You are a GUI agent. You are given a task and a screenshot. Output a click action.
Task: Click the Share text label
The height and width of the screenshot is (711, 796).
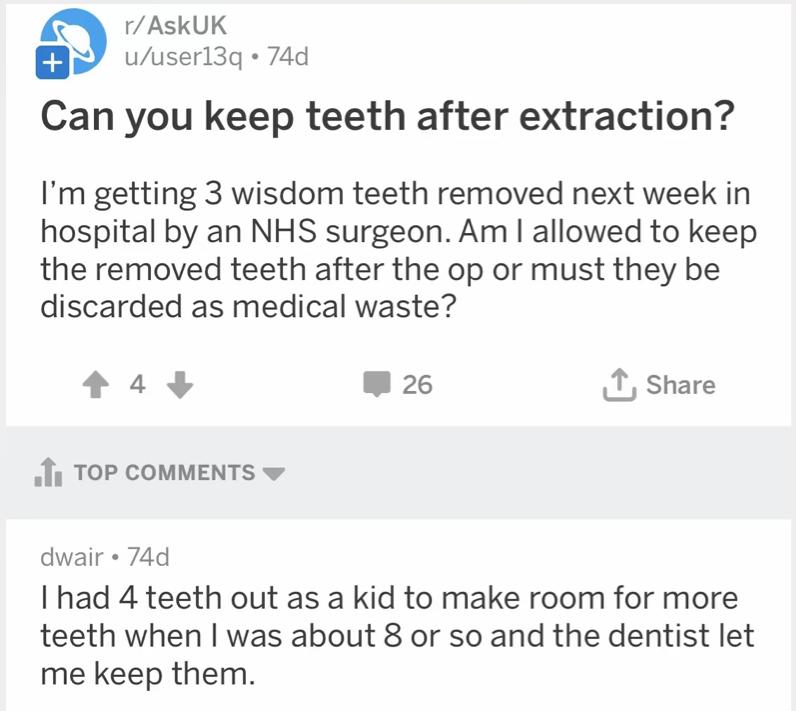(x=681, y=384)
